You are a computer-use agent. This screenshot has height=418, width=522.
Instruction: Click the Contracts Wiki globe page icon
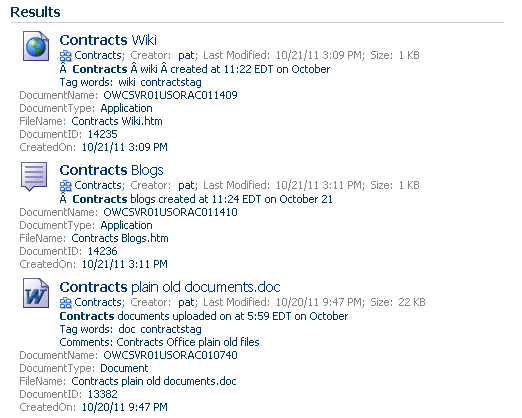coord(36,46)
